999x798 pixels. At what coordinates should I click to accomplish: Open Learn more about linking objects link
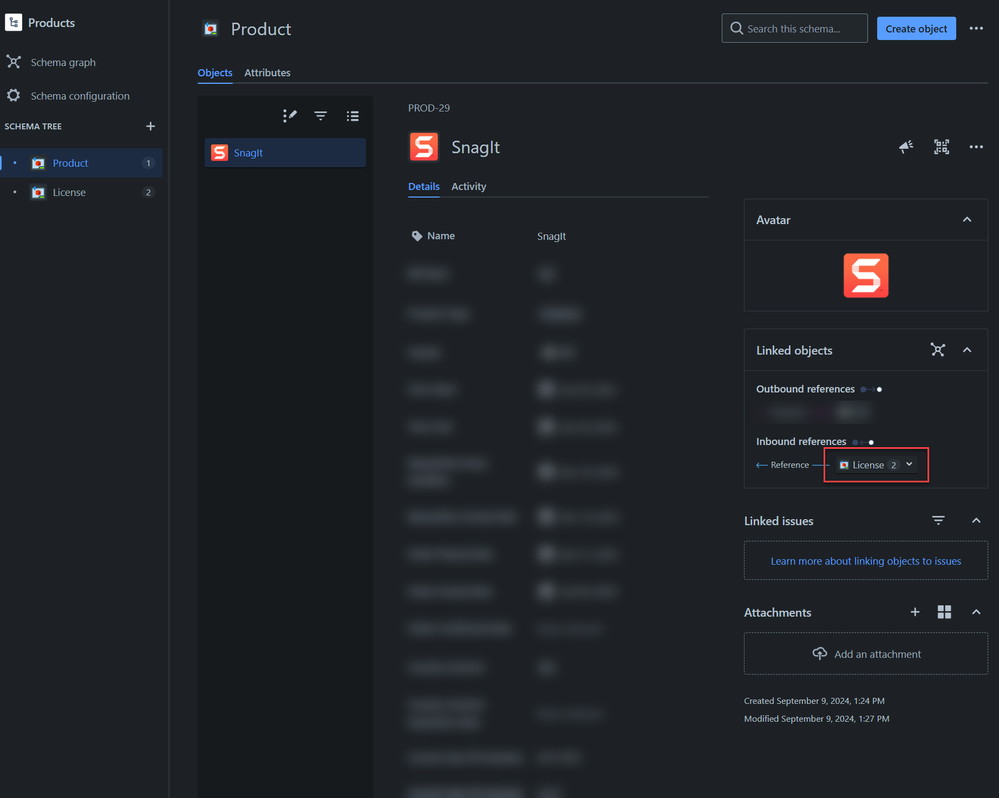(x=866, y=561)
